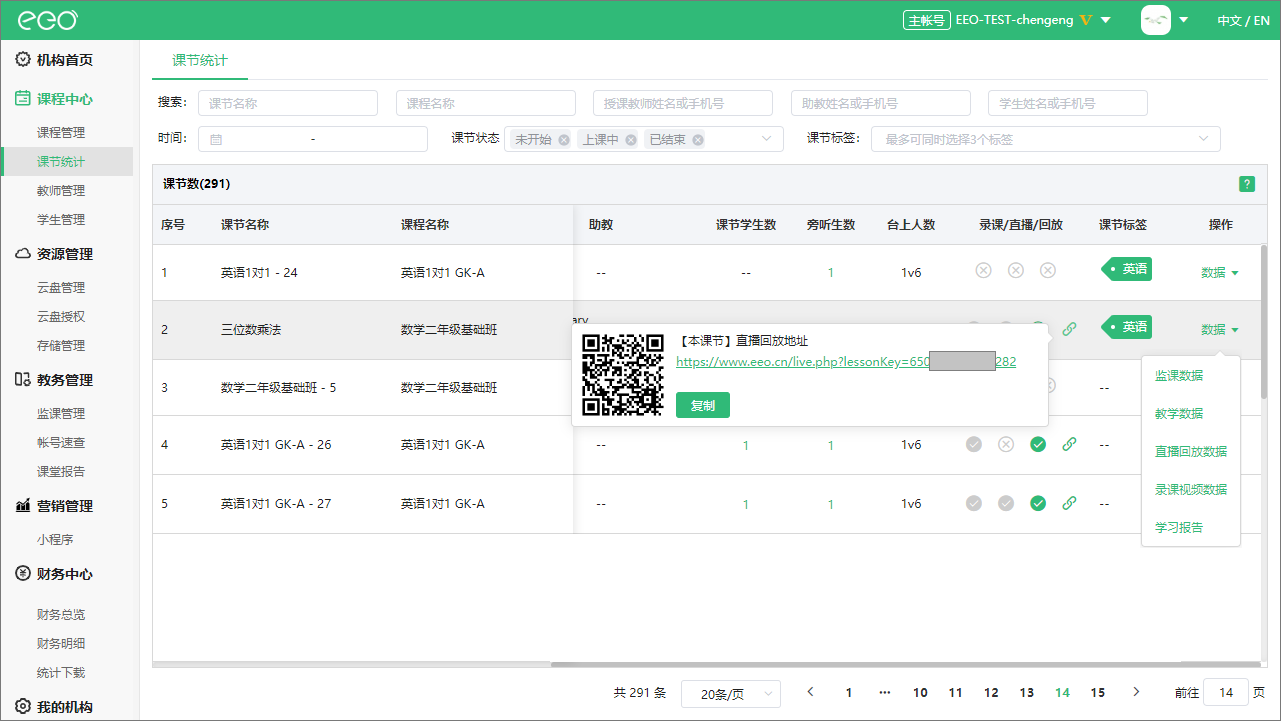Click the 授课教师姓名或手机号 search field
Screen dimensions: 1281x721
[x=683, y=103]
